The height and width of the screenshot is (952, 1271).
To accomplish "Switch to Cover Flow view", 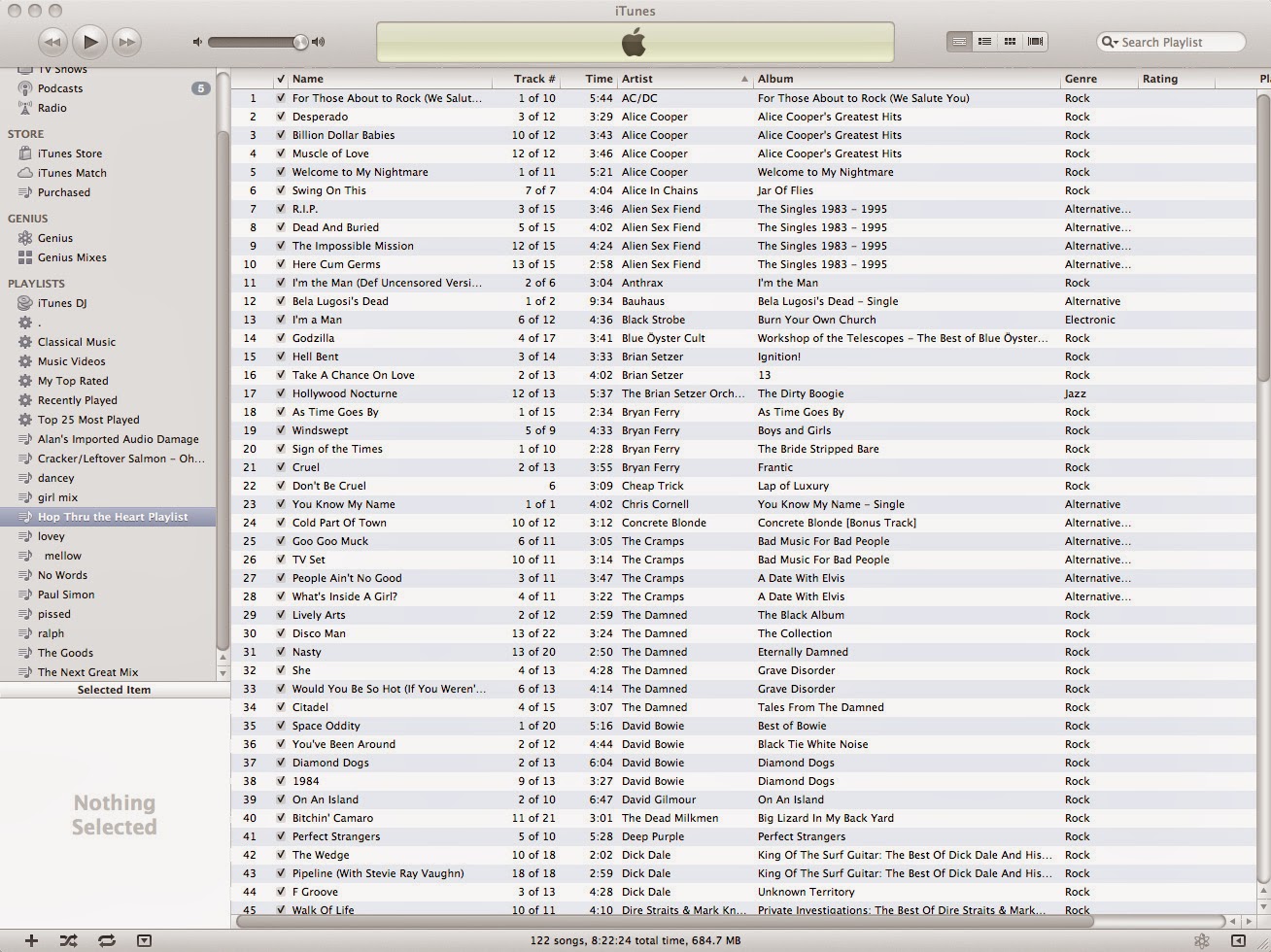I will click(x=1035, y=42).
